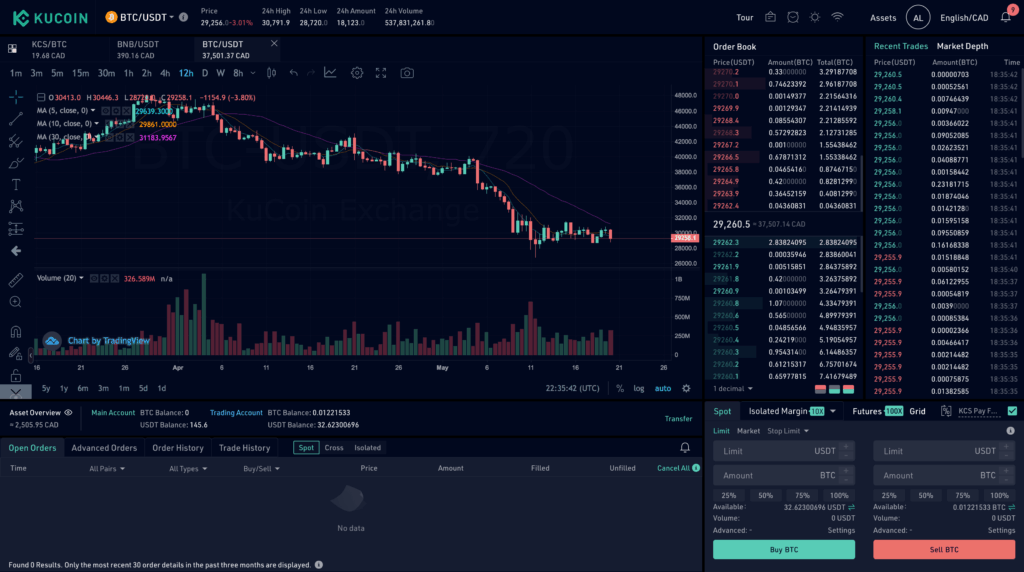Select the trend line drawing tool
1024x572 pixels.
coord(16,119)
